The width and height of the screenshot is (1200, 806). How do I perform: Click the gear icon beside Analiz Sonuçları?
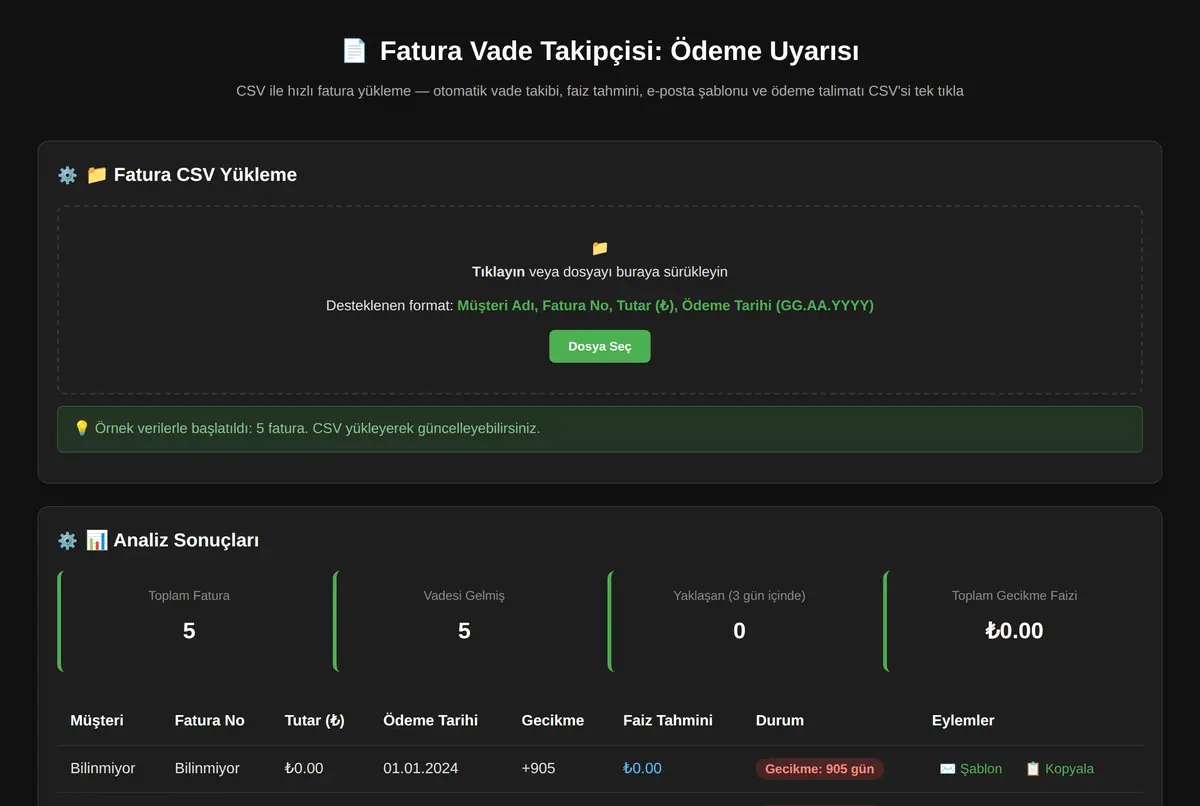pyautogui.click(x=67, y=541)
